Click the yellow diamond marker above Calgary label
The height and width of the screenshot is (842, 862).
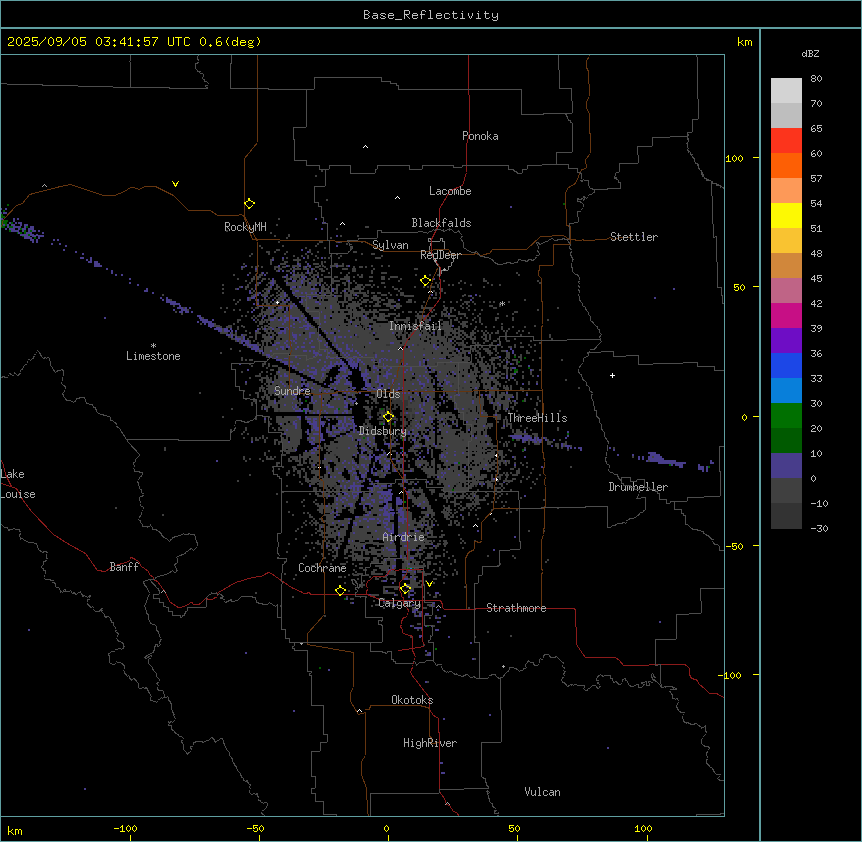(x=405, y=589)
